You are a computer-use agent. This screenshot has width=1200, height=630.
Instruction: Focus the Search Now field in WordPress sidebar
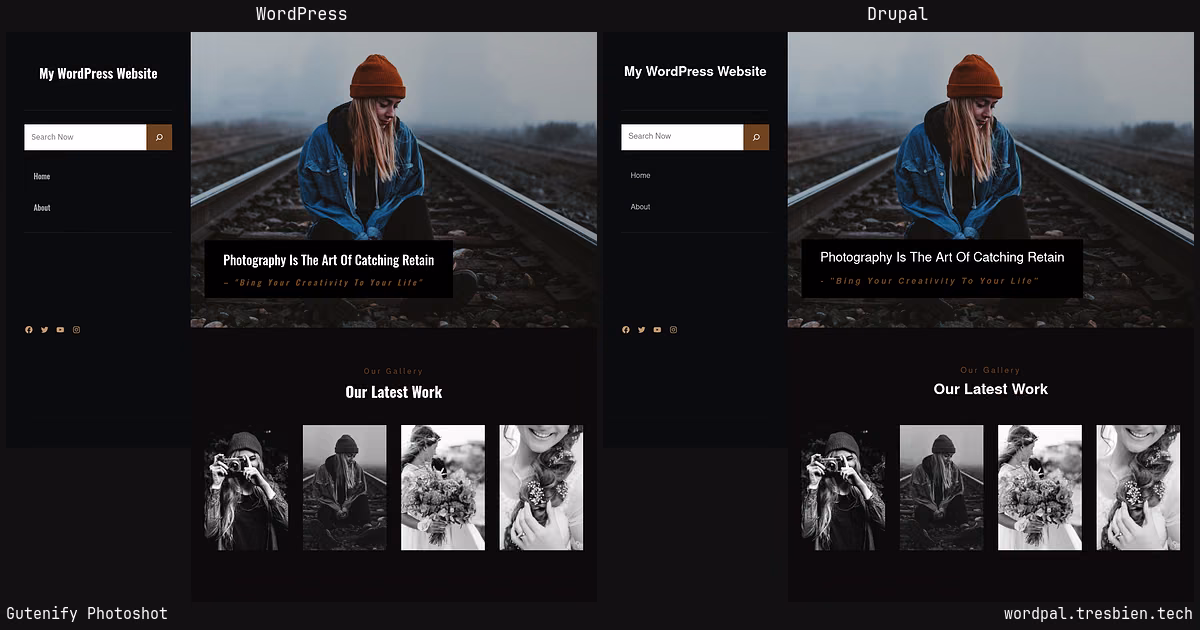point(85,137)
